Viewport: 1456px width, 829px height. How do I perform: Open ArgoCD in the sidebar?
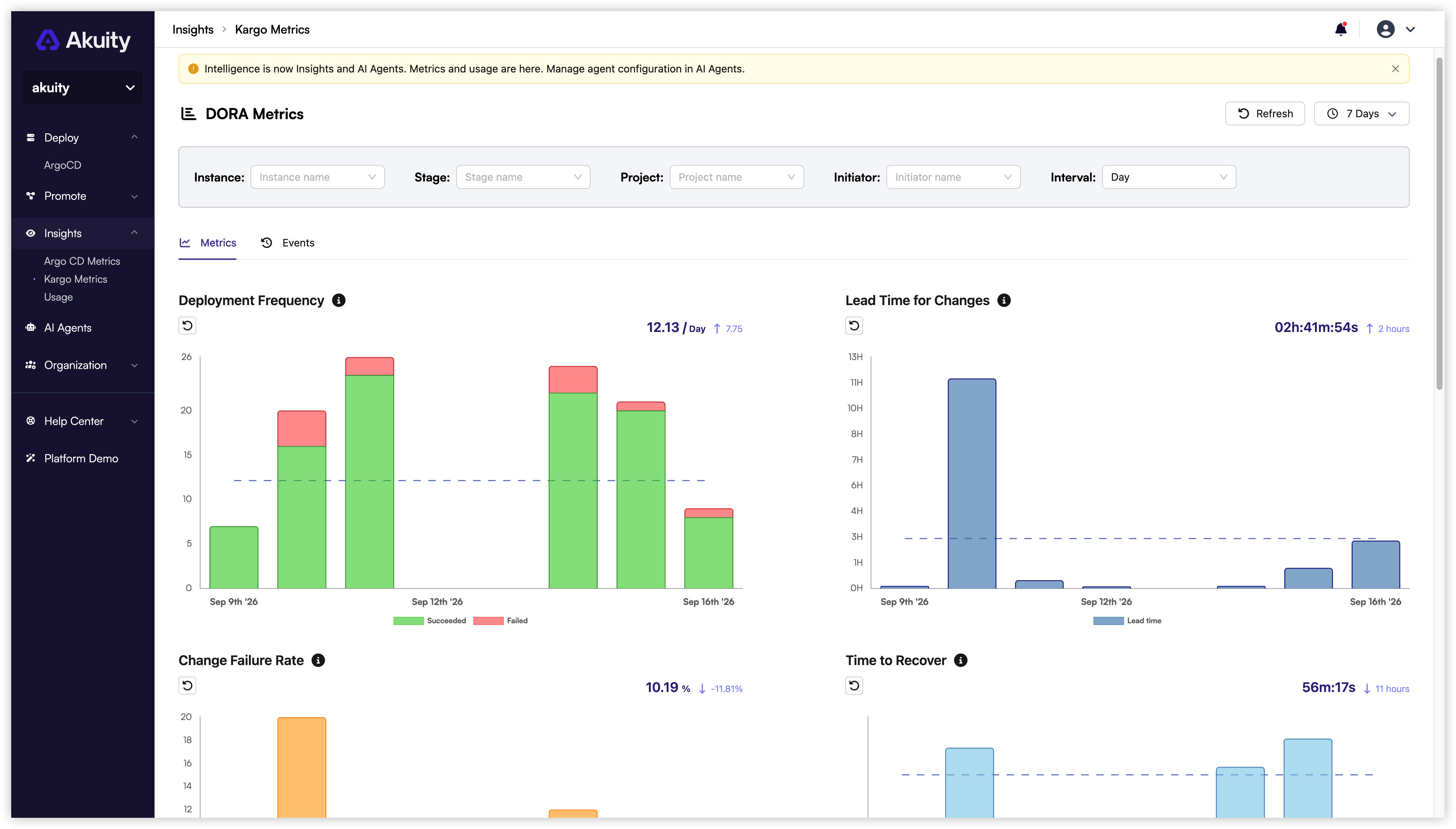click(x=63, y=165)
